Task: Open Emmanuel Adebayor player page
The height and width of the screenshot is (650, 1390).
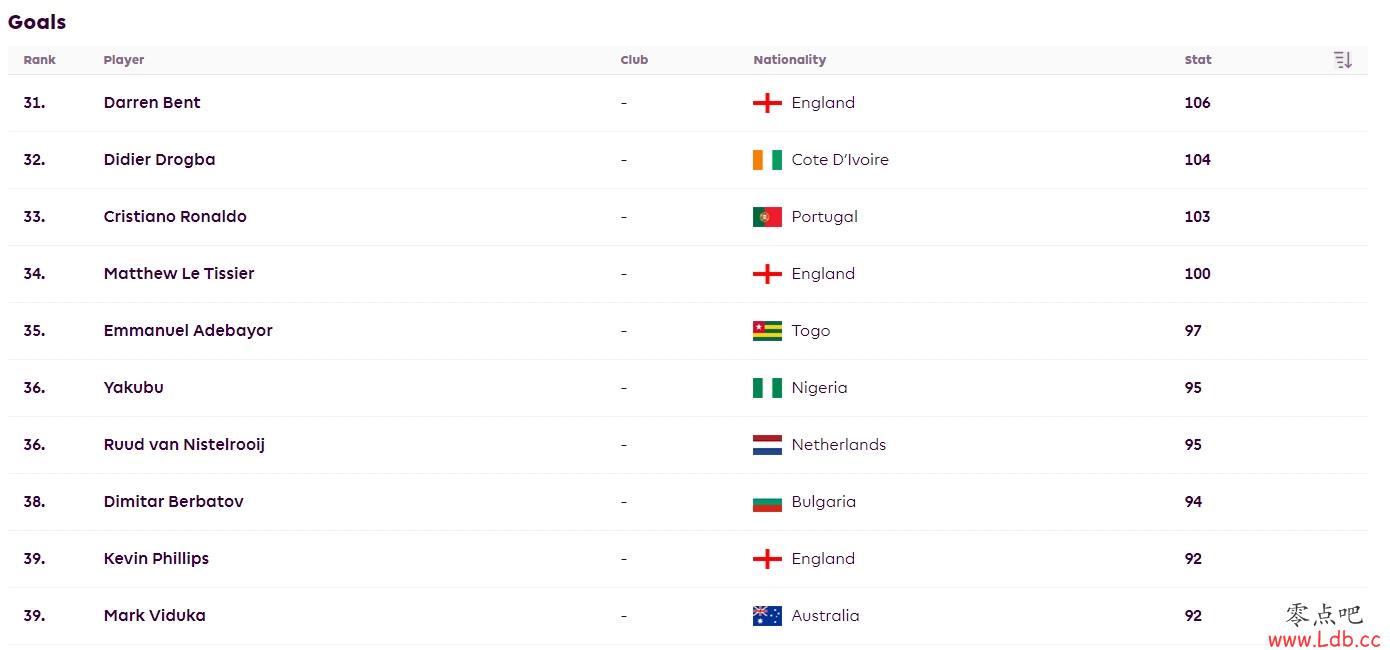Action: (188, 331)
